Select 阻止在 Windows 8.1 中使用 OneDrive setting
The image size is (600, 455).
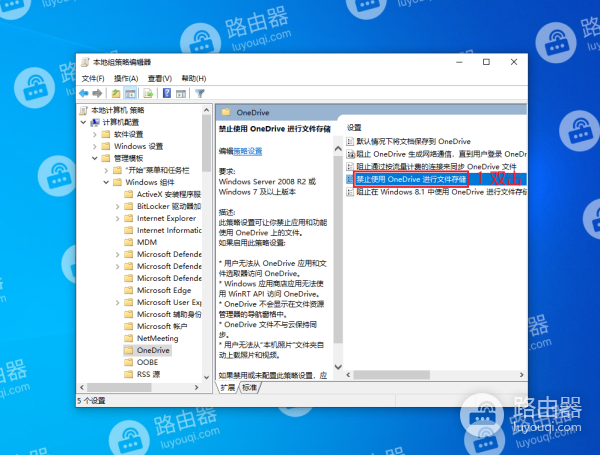click(441, 192)
